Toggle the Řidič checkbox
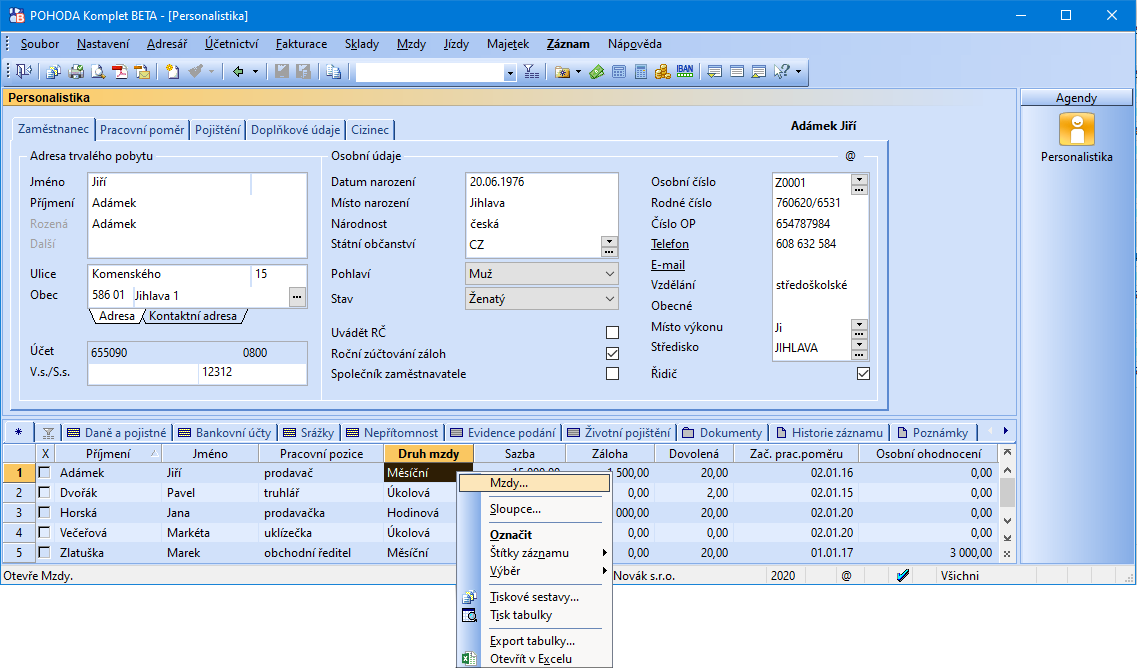Image resolution: width=1137 pixels, height=668 pixels. click(863, 374)
